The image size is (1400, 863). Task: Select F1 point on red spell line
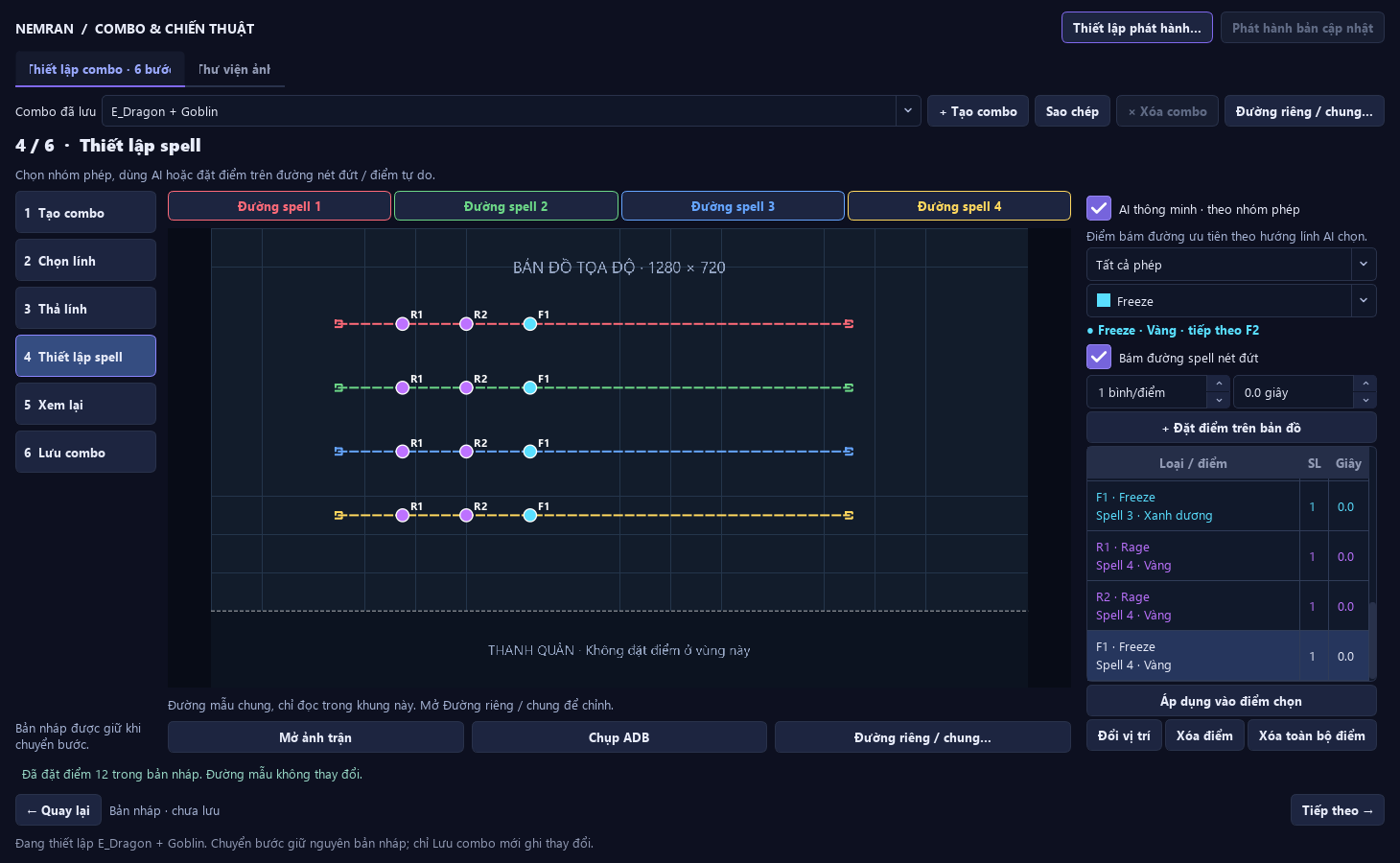point(530,324)
